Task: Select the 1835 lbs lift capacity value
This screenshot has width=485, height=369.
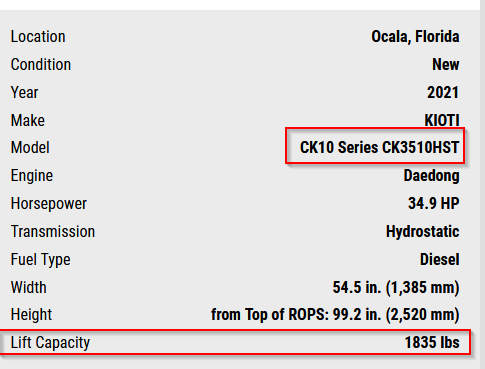Action: (432, 343)
